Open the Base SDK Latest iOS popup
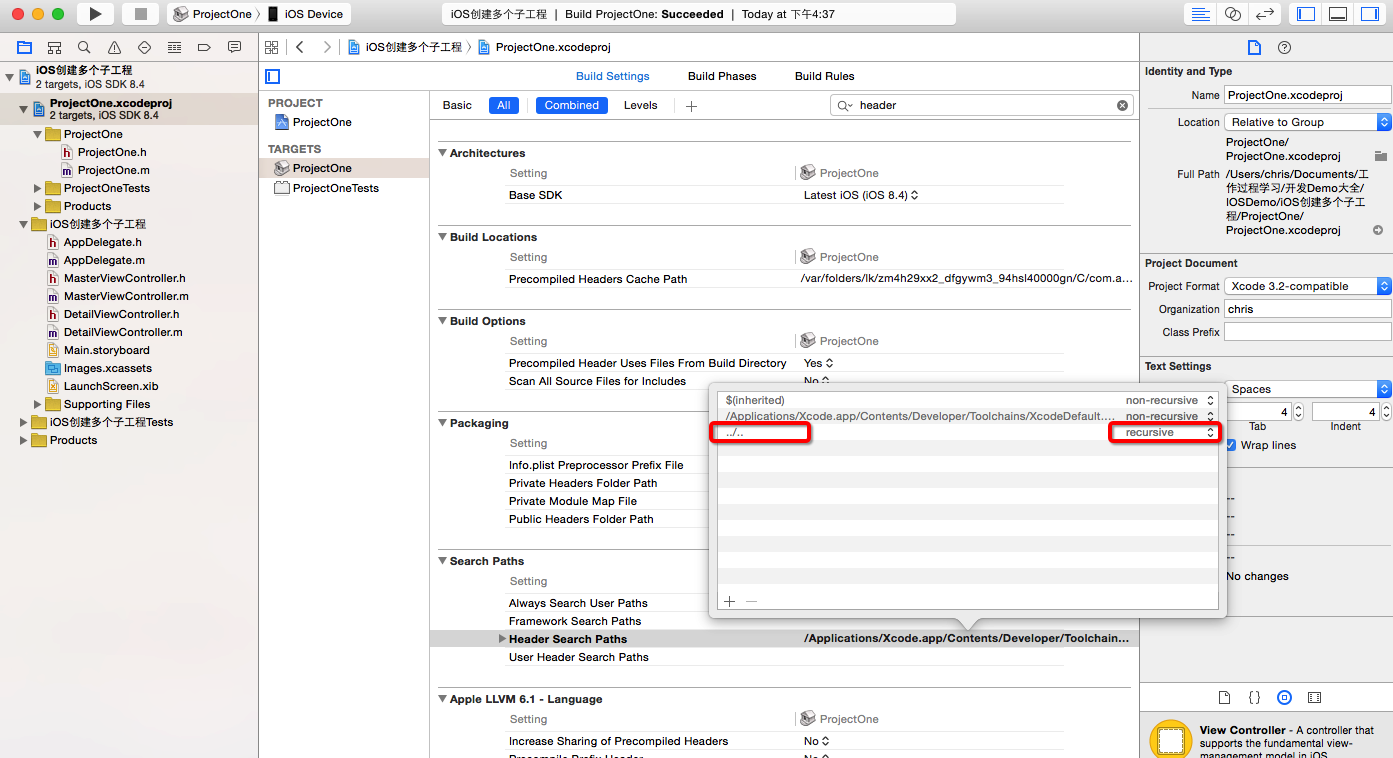Image resolution: width=1393 pixels, height=758 pixels. pos(861,195)
